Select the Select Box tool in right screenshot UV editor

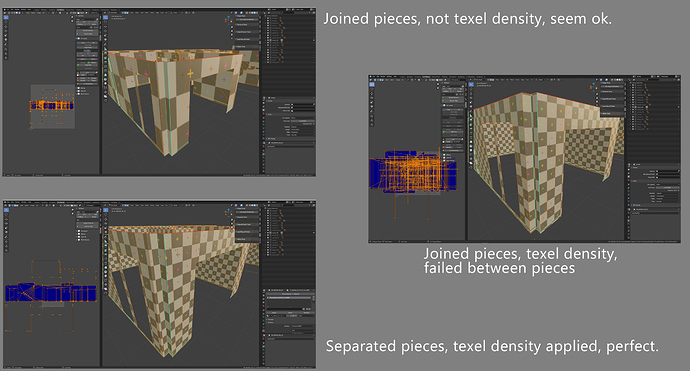[x=372, y=84]
